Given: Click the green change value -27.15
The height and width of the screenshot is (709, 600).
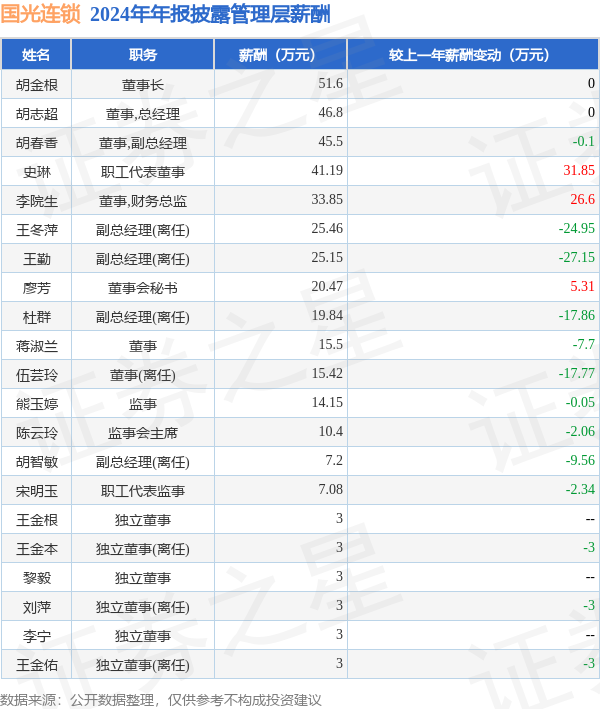Looking at the screenshot, I should point(576,257).
